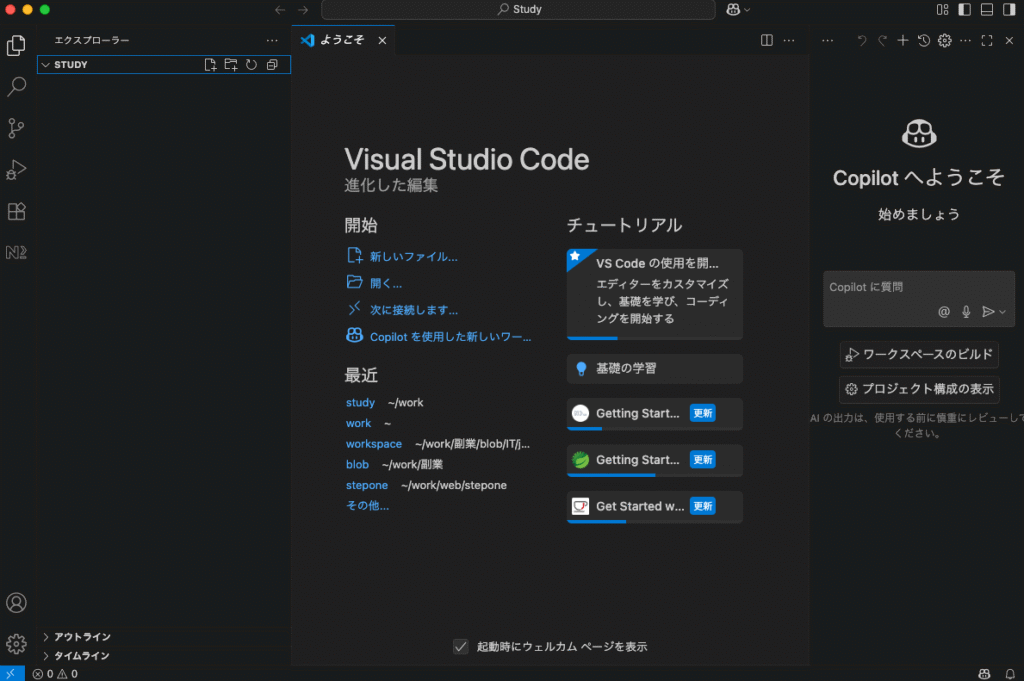Open Copilot を使用した新しいワー link
Screen dimensions: 1024x681
coord(450,337)
